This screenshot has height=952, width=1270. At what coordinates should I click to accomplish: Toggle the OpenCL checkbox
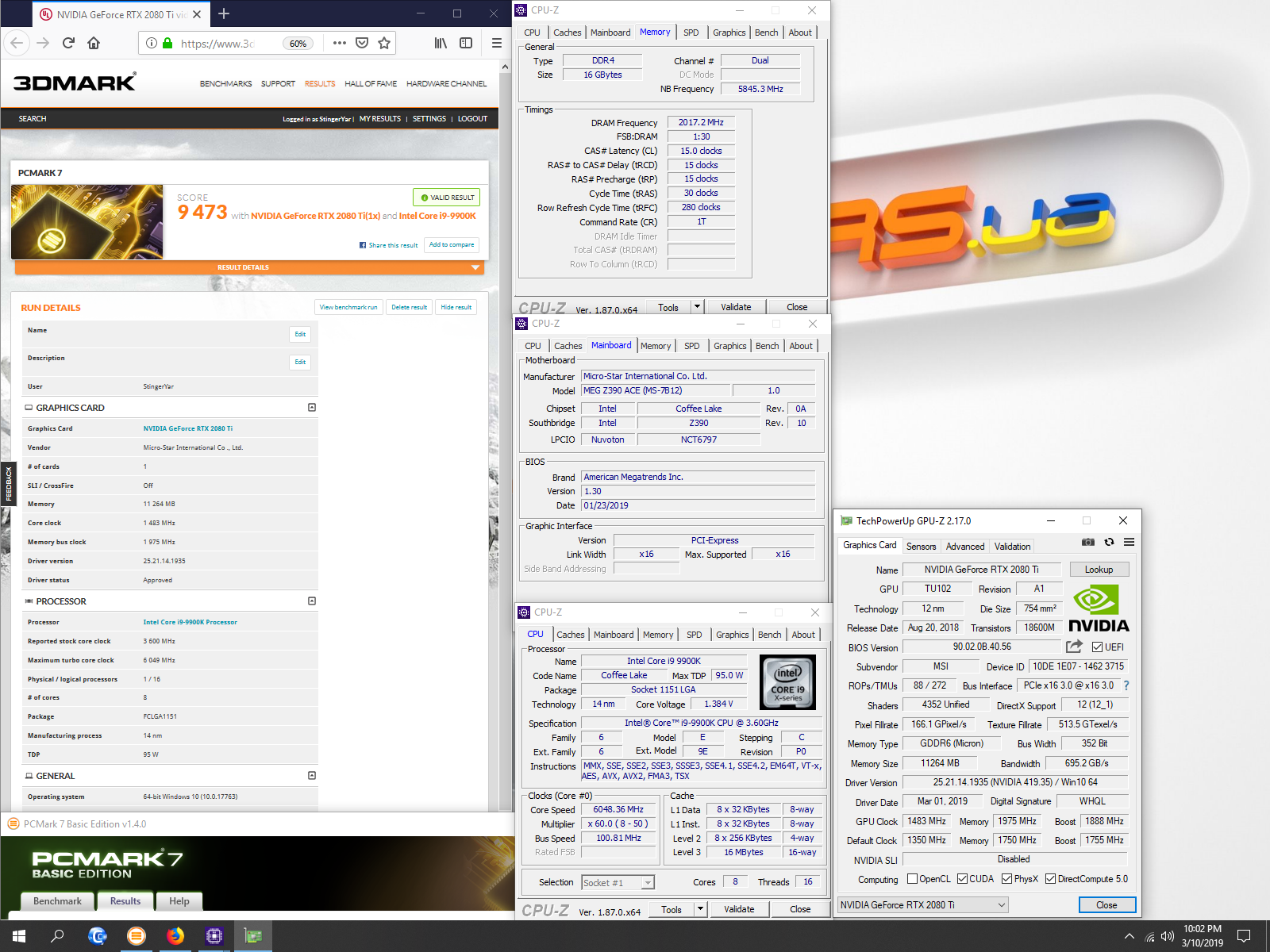coord(912,879)
